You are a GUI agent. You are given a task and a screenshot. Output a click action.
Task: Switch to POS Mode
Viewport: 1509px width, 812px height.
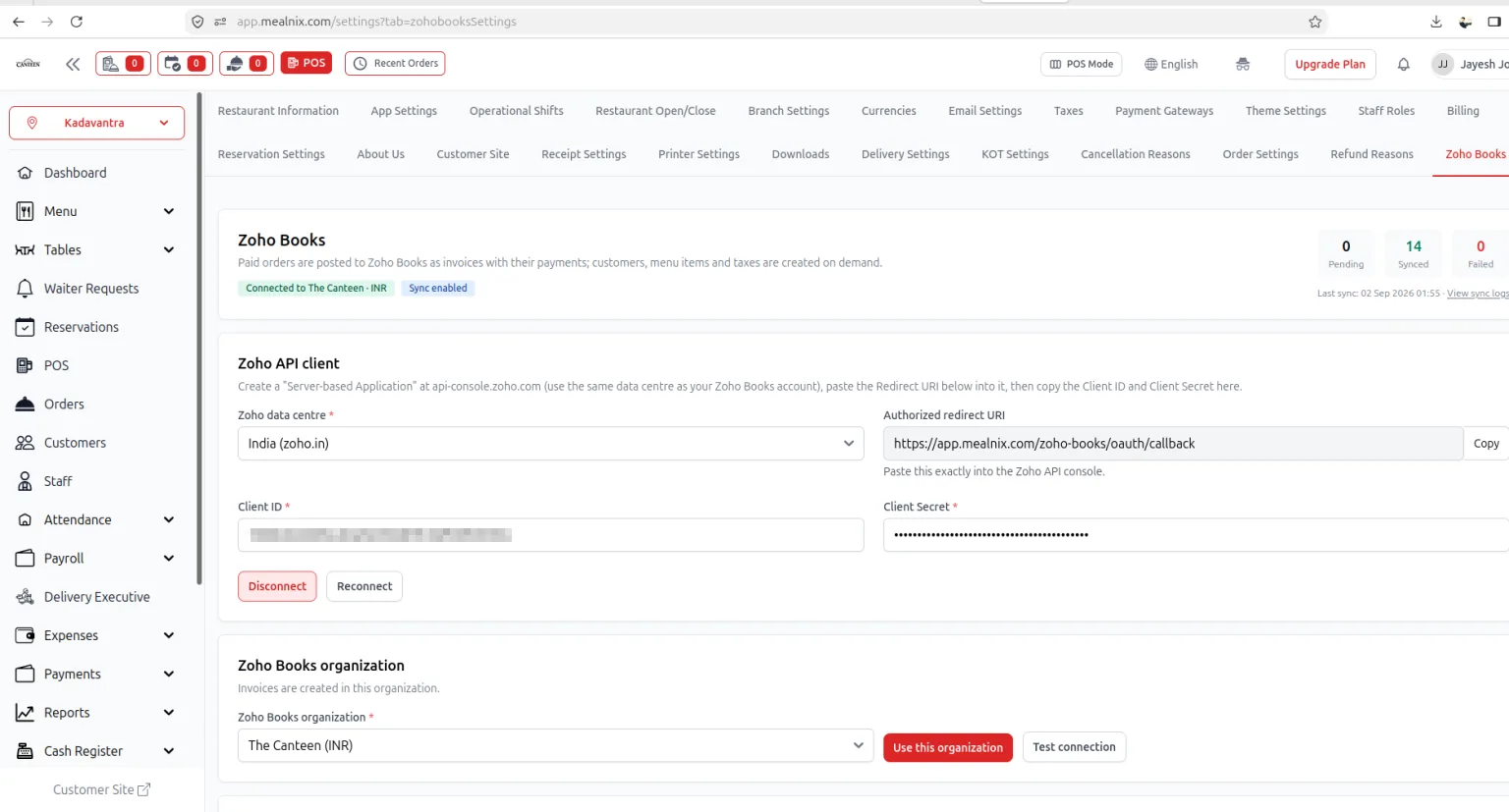click(1081, 64)
